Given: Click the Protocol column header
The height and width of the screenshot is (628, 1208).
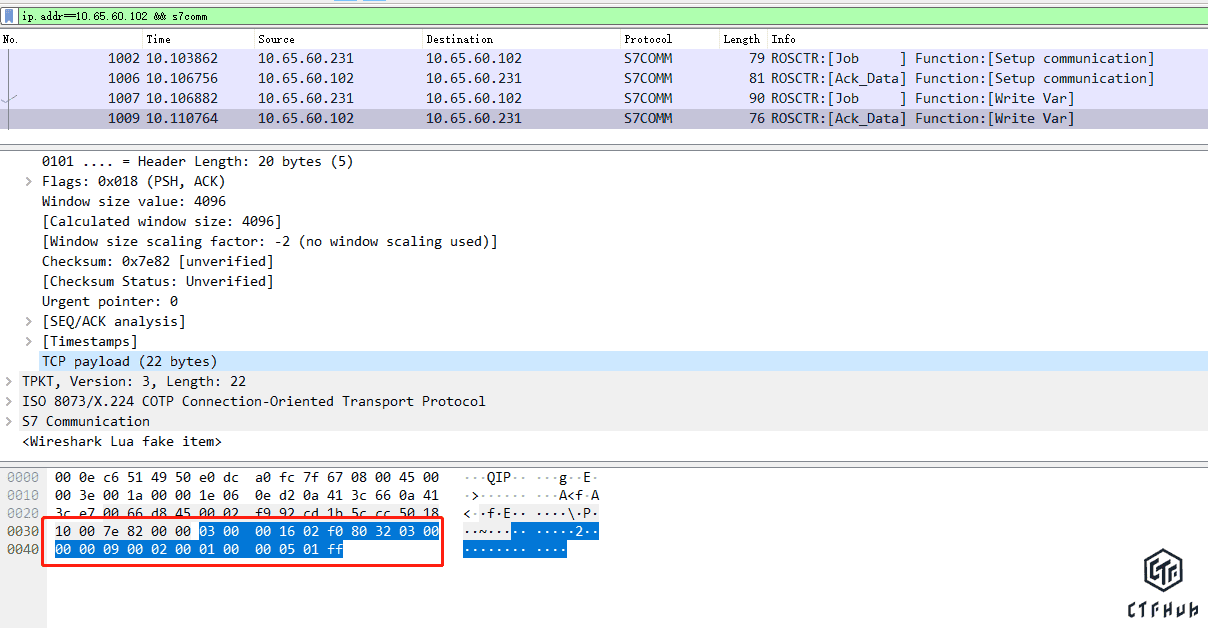Looking at the screenshot, I should click(648, 39).
